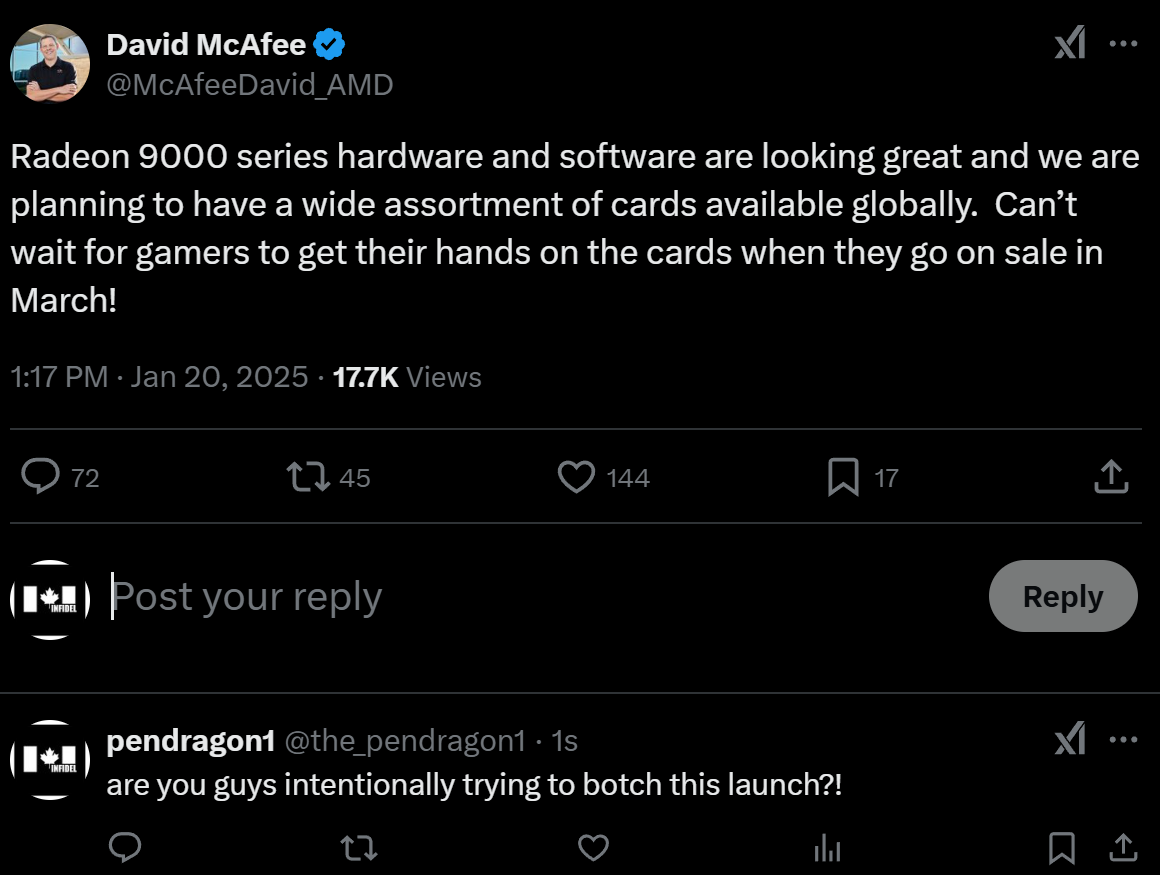Reply to pendragon1's comment

click(x=124, y=848)
